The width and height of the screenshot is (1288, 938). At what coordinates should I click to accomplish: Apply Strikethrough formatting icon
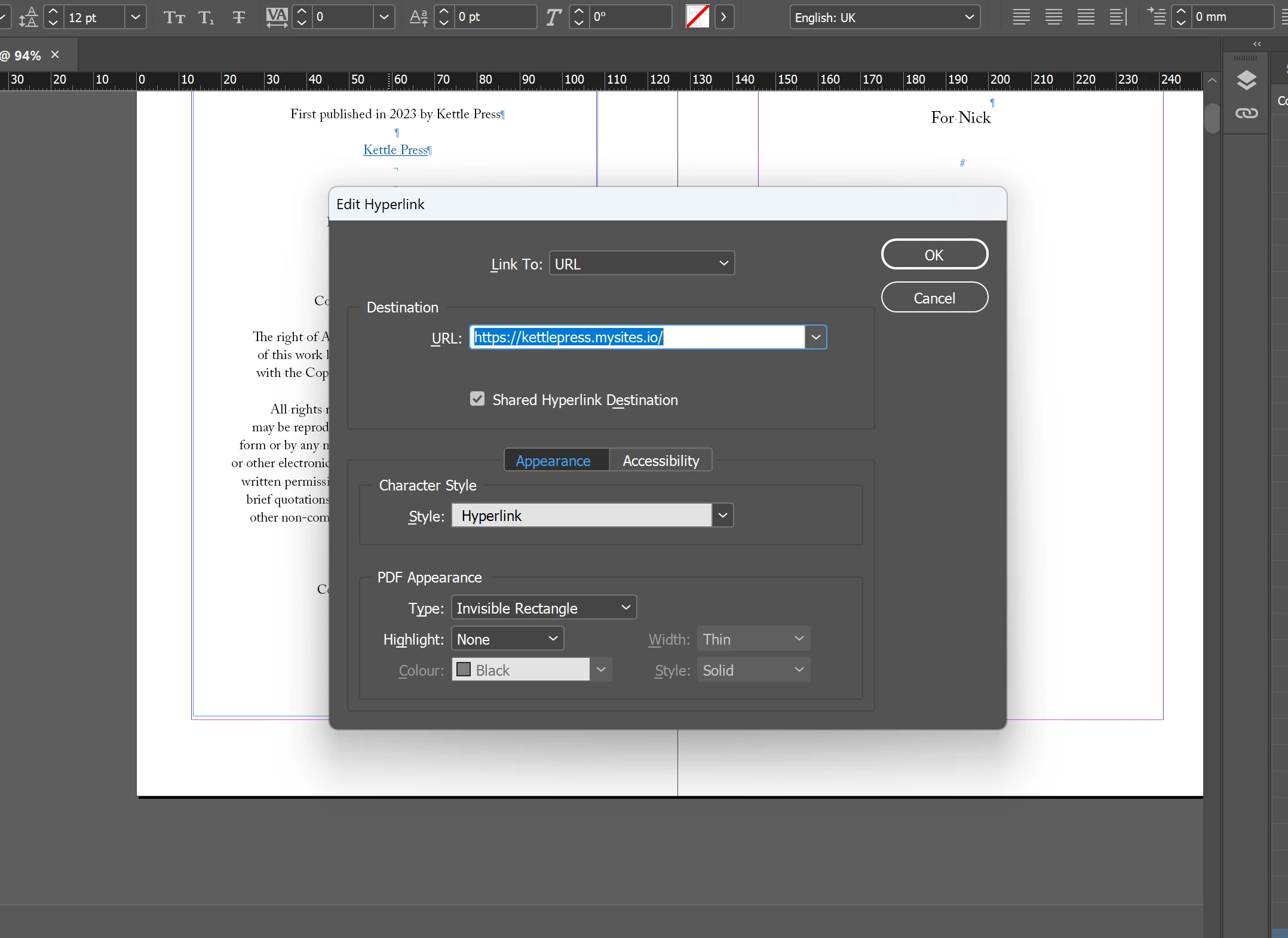point(239,17)
